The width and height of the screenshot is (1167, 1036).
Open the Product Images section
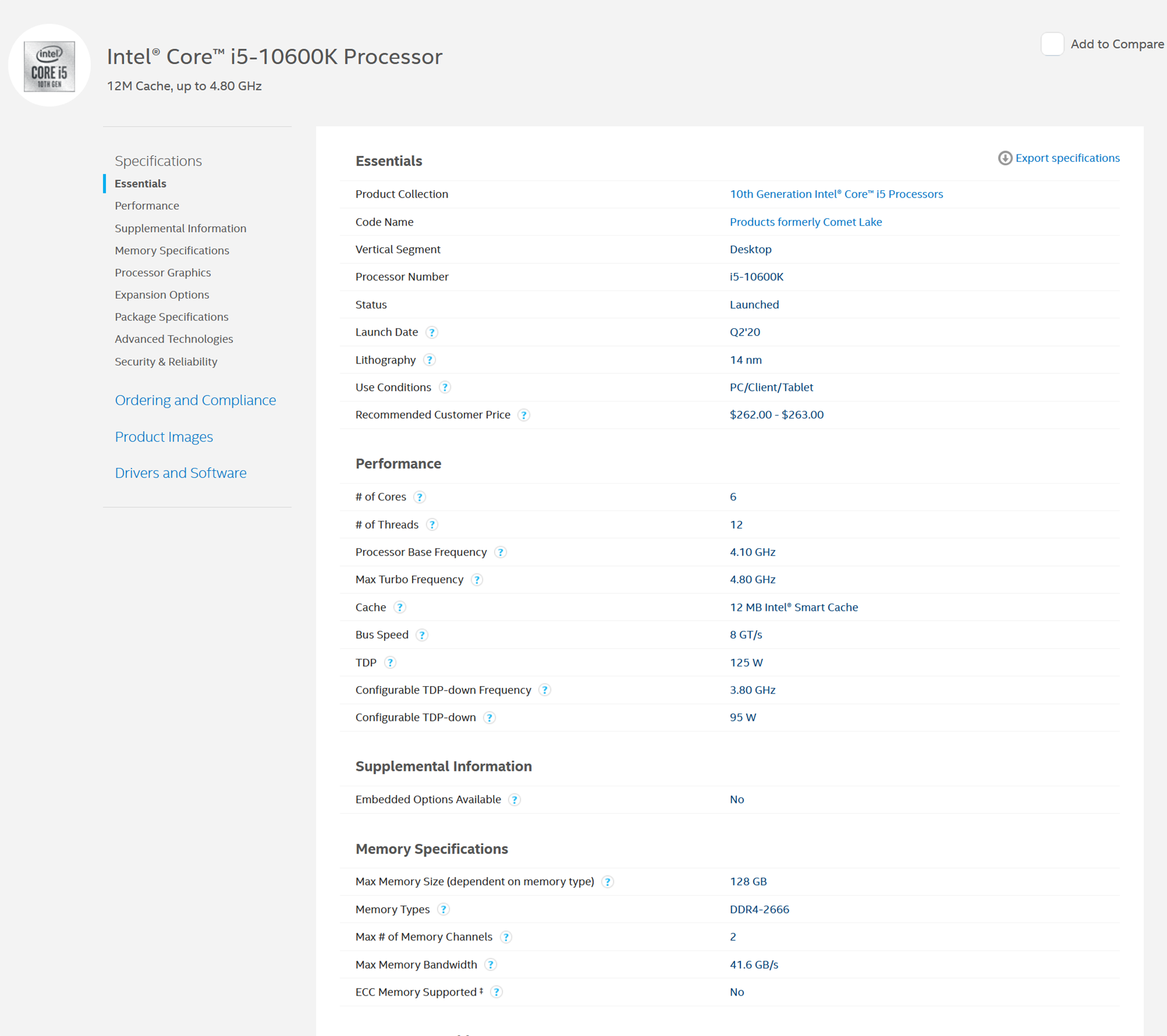(x=164, y=437)
